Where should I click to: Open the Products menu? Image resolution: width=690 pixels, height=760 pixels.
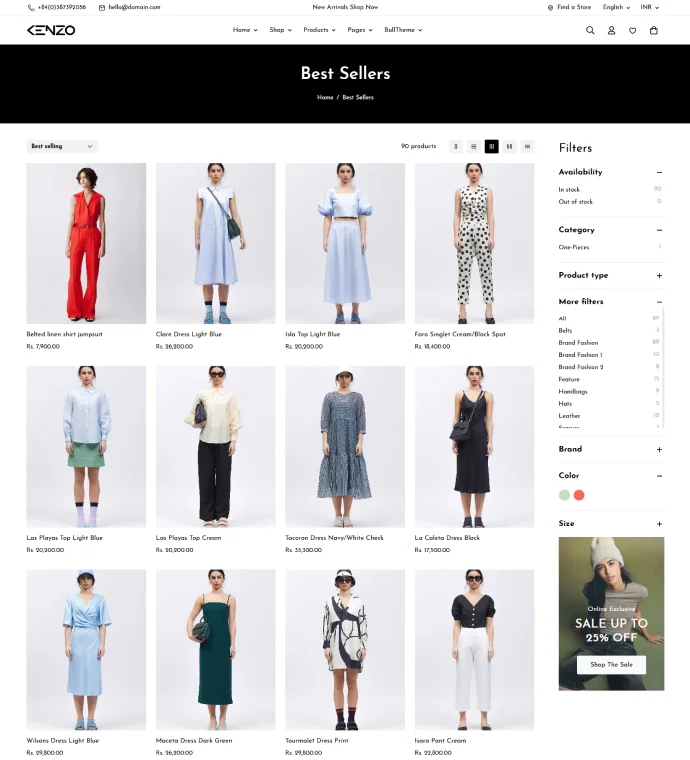[x=319, y=30]
